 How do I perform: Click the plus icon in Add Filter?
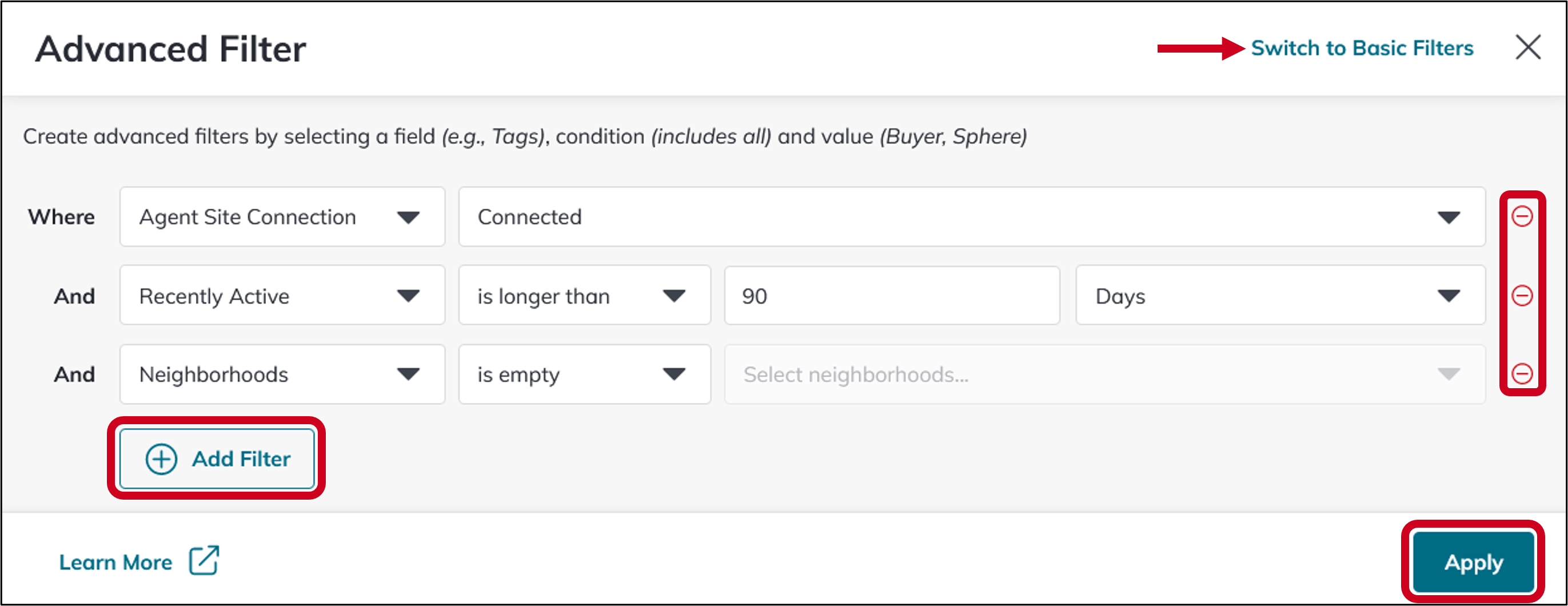(161, 459)
